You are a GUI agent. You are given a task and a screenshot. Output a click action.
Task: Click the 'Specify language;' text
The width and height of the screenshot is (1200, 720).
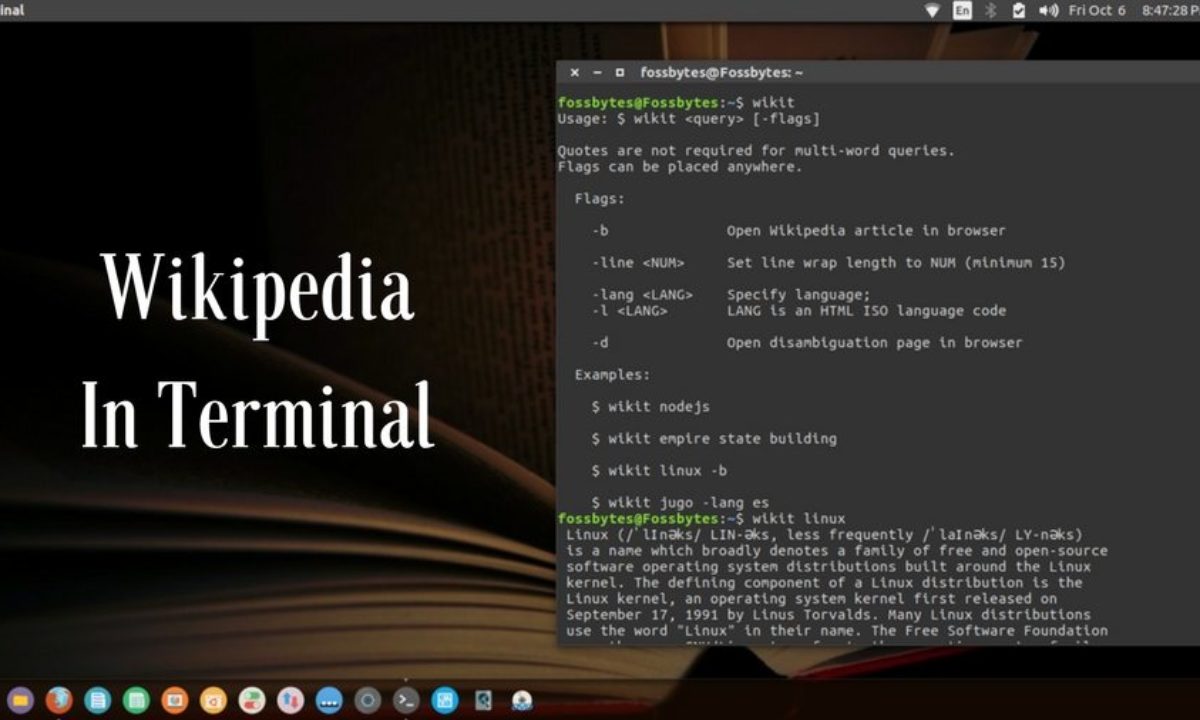pyautogui.click(x=799, y=295)
